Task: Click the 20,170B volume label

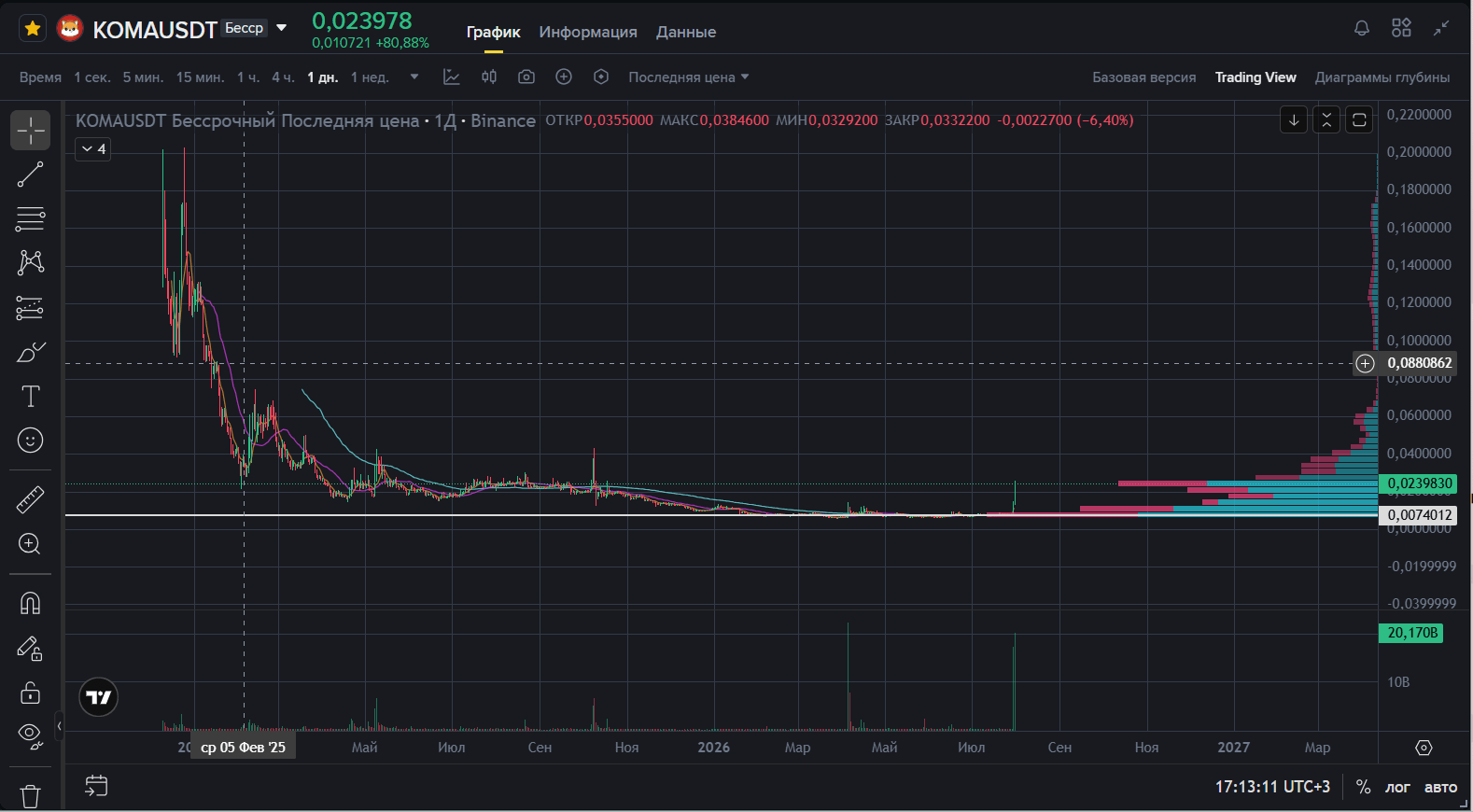Action: 1411,633
